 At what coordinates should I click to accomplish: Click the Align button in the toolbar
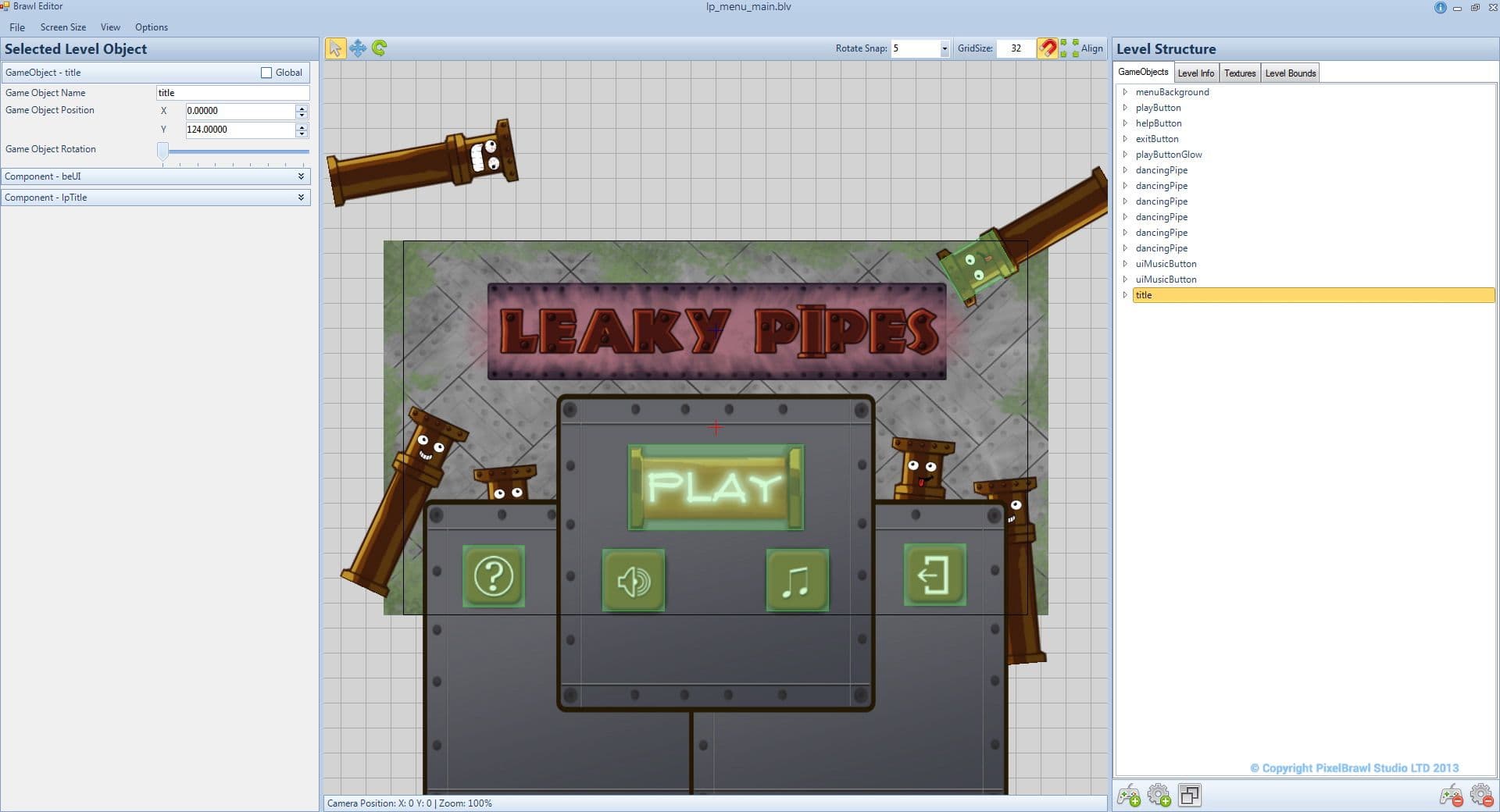(x=1082, y=48)
